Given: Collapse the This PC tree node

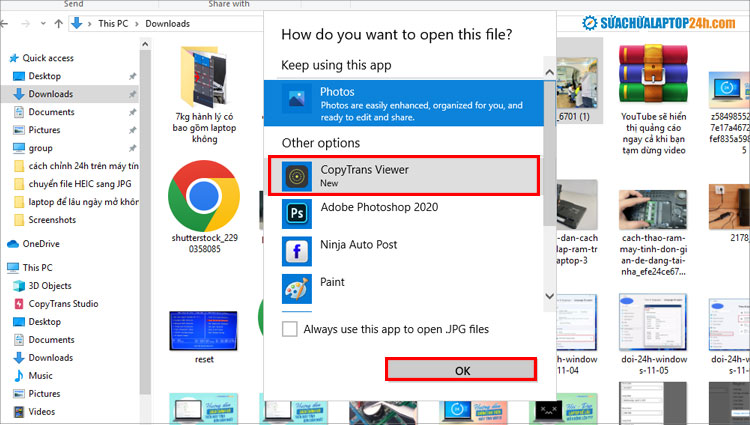Looking at the screenshot, I should pos(6,268).
